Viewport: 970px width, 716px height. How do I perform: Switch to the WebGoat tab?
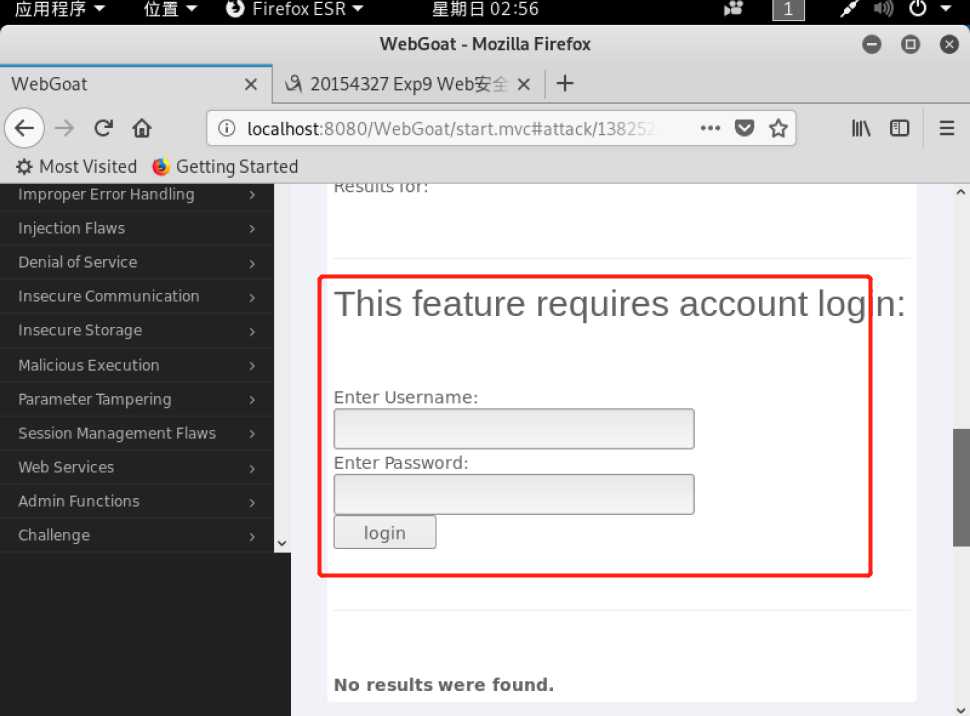coord(136,84)
